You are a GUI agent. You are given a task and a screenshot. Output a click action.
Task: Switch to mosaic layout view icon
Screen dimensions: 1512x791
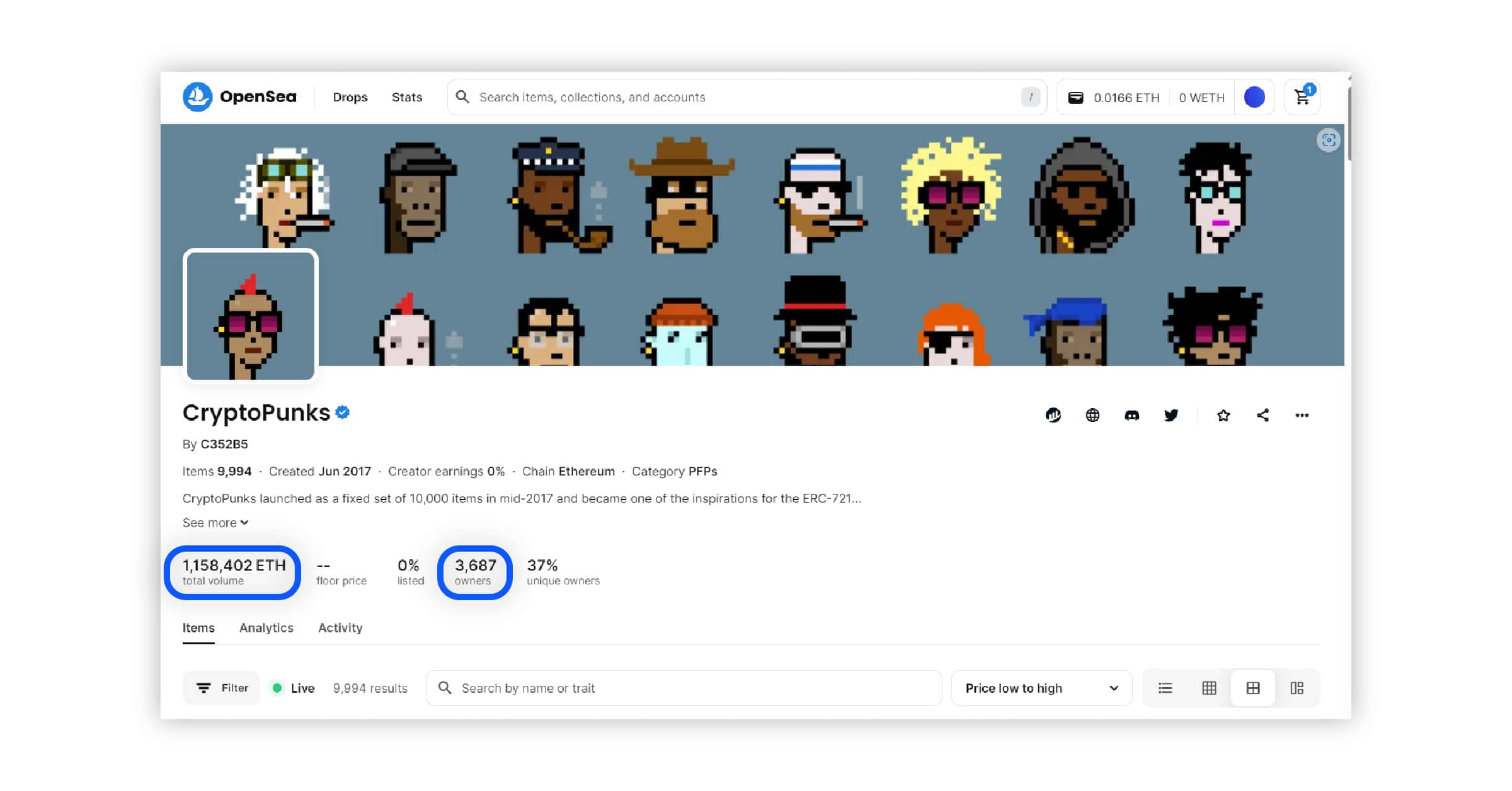1297,688
